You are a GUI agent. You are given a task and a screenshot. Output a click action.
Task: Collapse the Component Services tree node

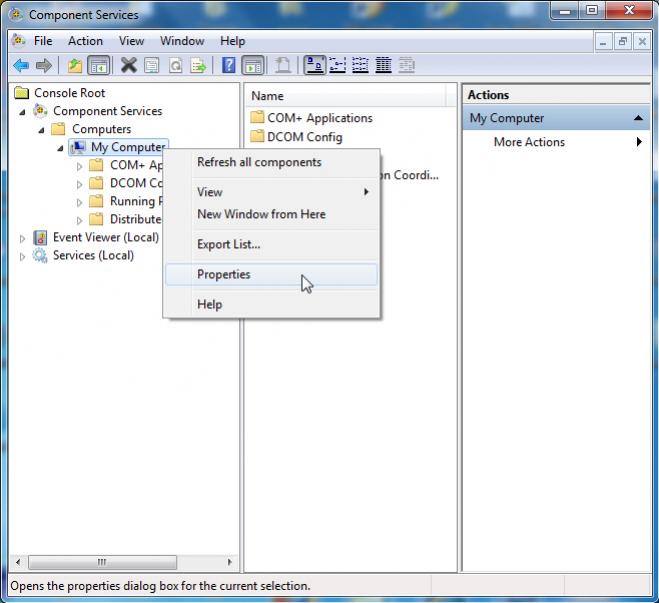[x=23, y=112]
